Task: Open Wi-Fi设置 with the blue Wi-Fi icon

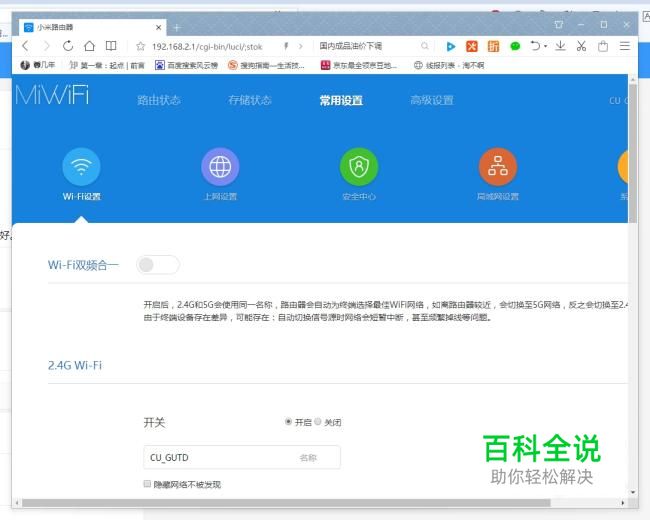Action: pyautogui.click(x=81, y=175)
